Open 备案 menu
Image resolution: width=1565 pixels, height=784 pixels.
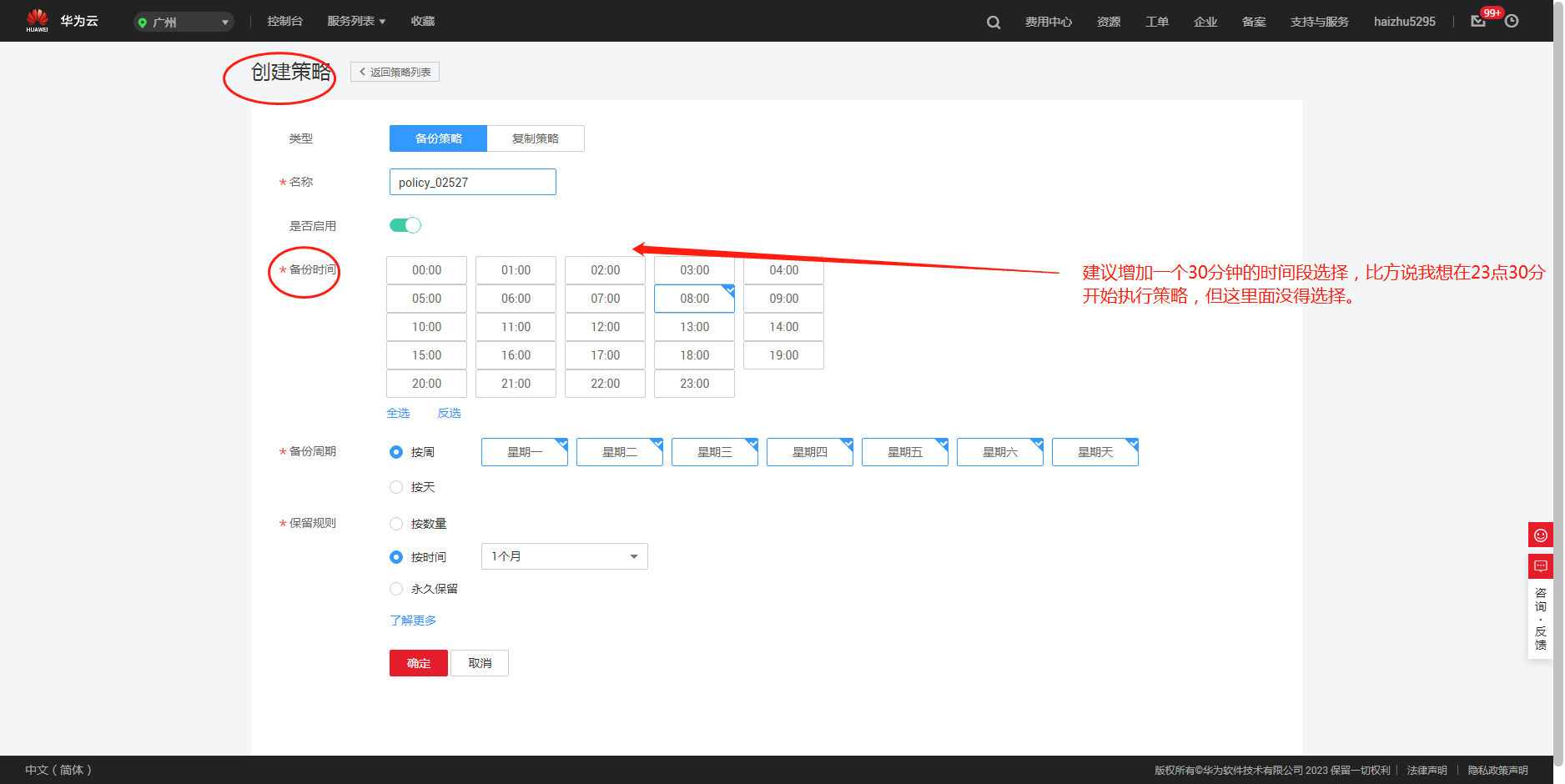[x=1254, y=22]
